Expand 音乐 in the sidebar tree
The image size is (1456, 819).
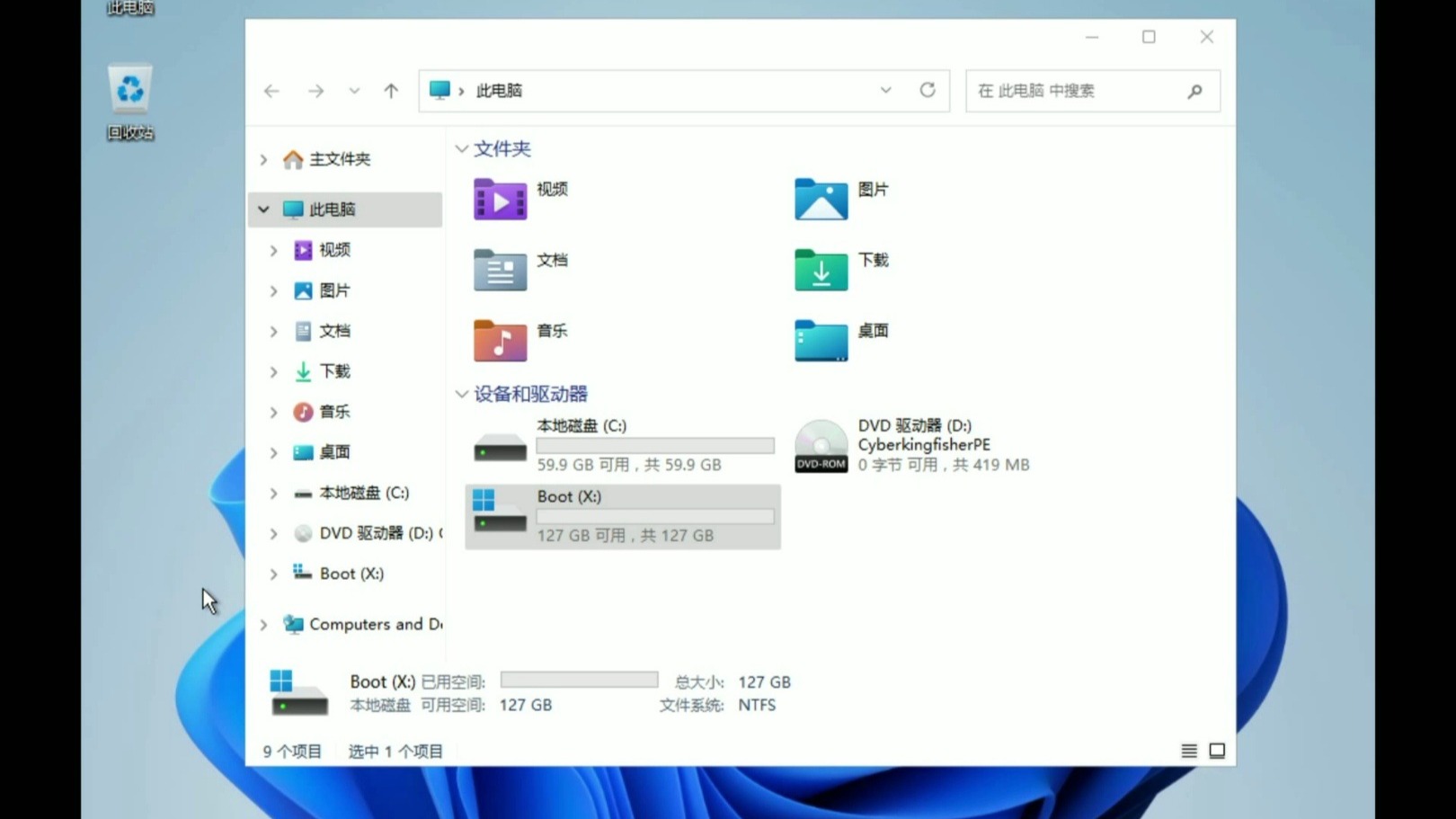273,413
